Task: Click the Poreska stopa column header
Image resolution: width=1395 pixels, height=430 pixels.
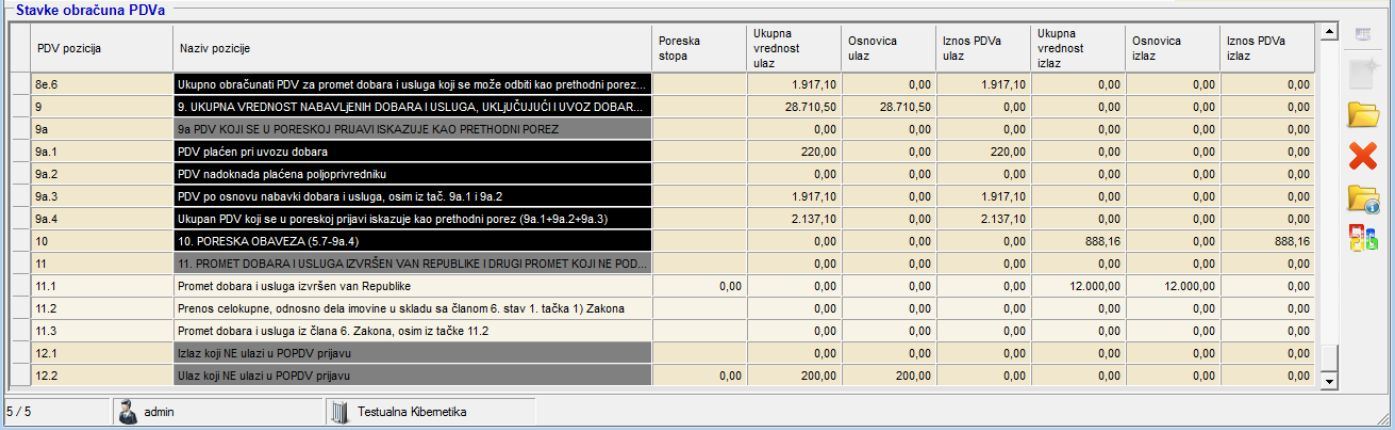Action: pyautogui.click(x=694, y=48)
